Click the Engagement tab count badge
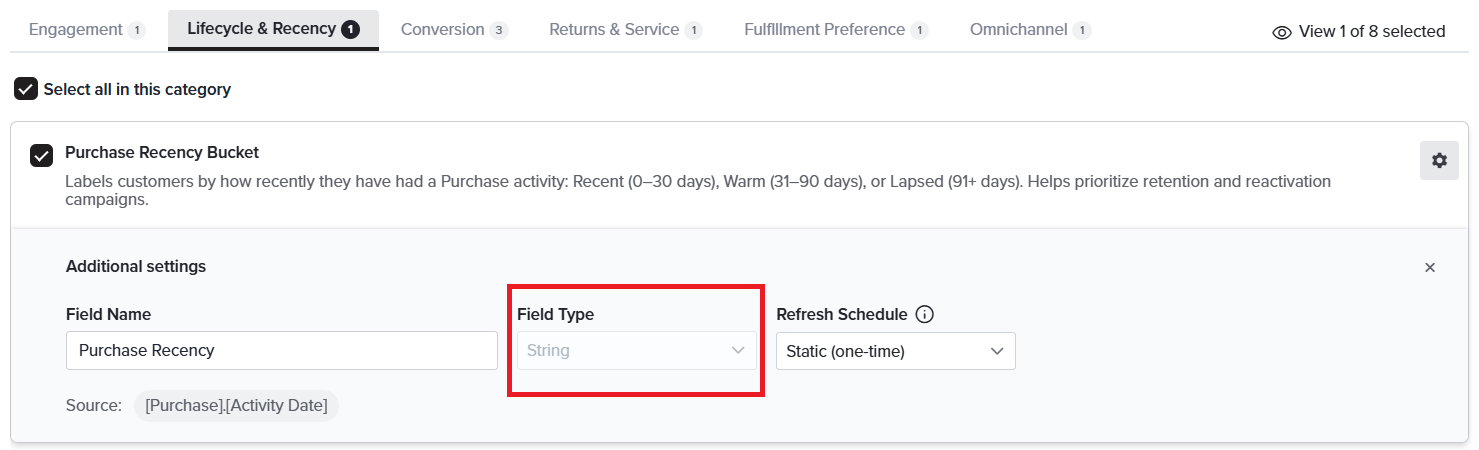1479x450 pixels. (x=136, y=30)
